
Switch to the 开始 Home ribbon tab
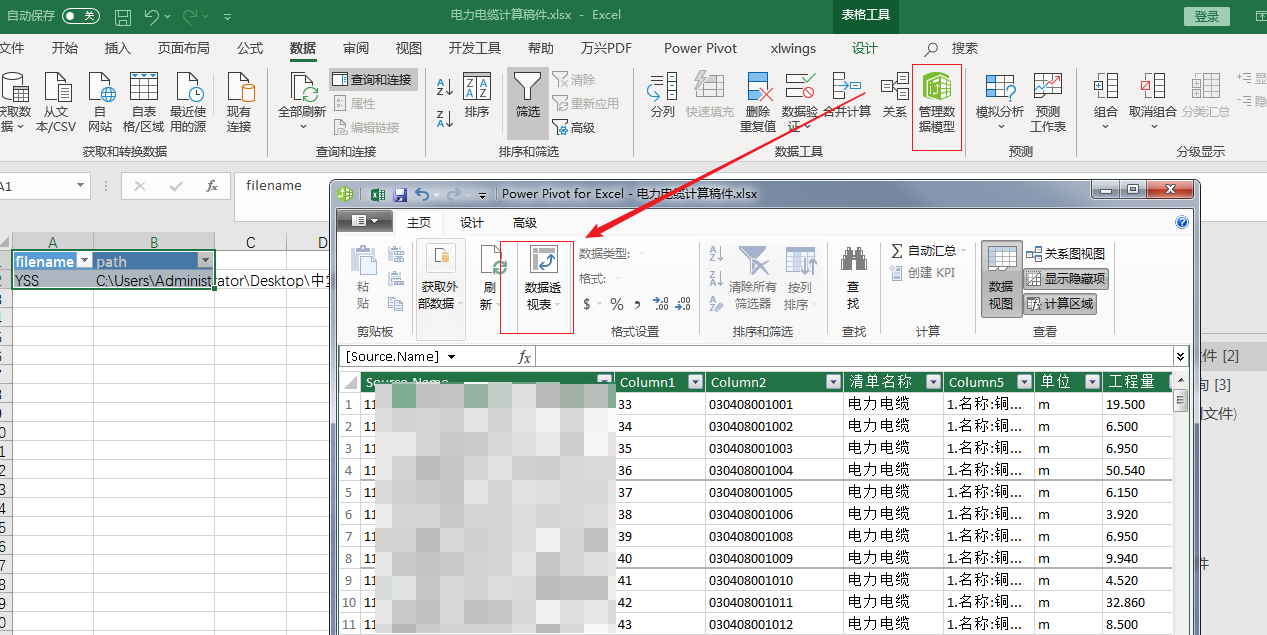coord(65,48)
